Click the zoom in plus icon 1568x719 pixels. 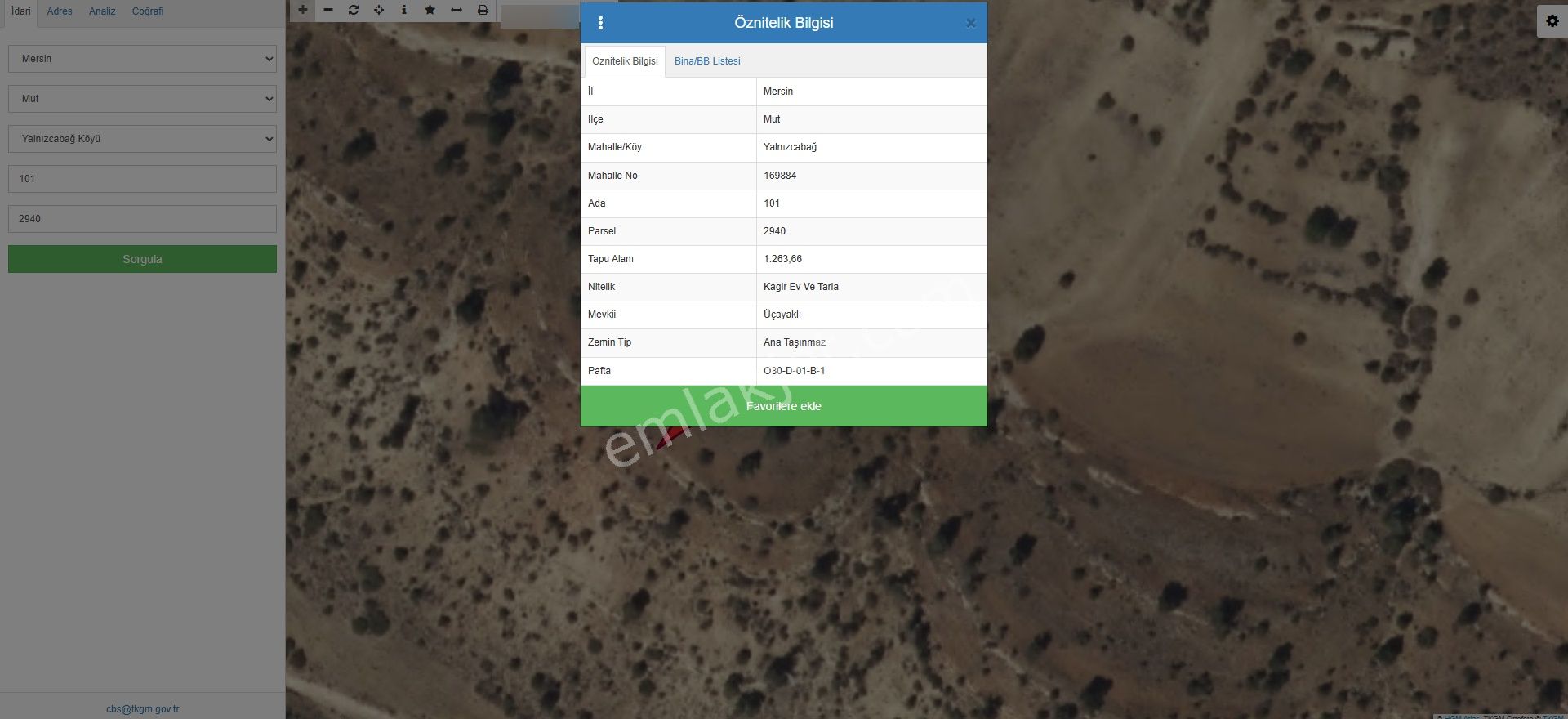coord(303,10)
